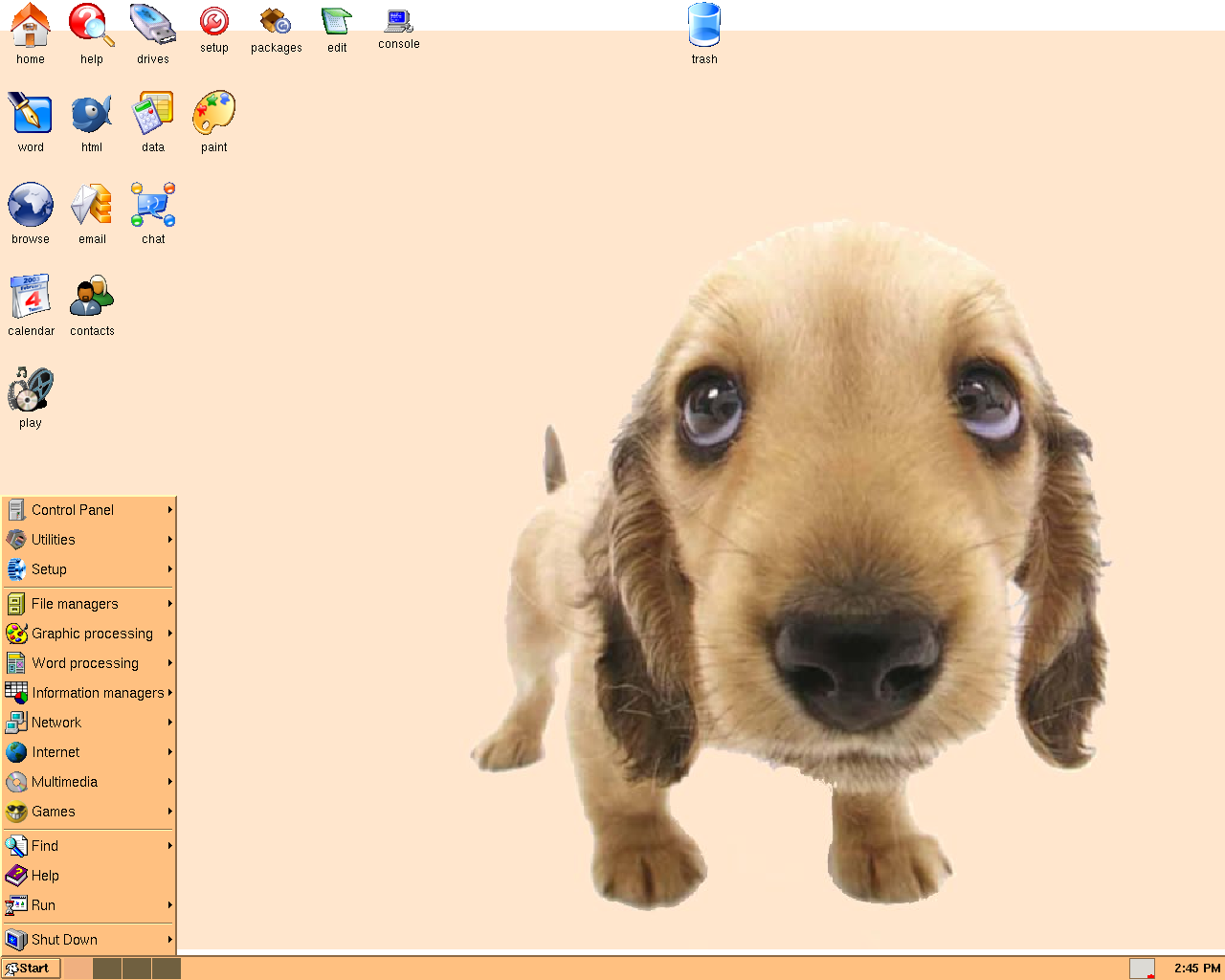Open the Setup submenu in Start menu

(x=89, y=569)
